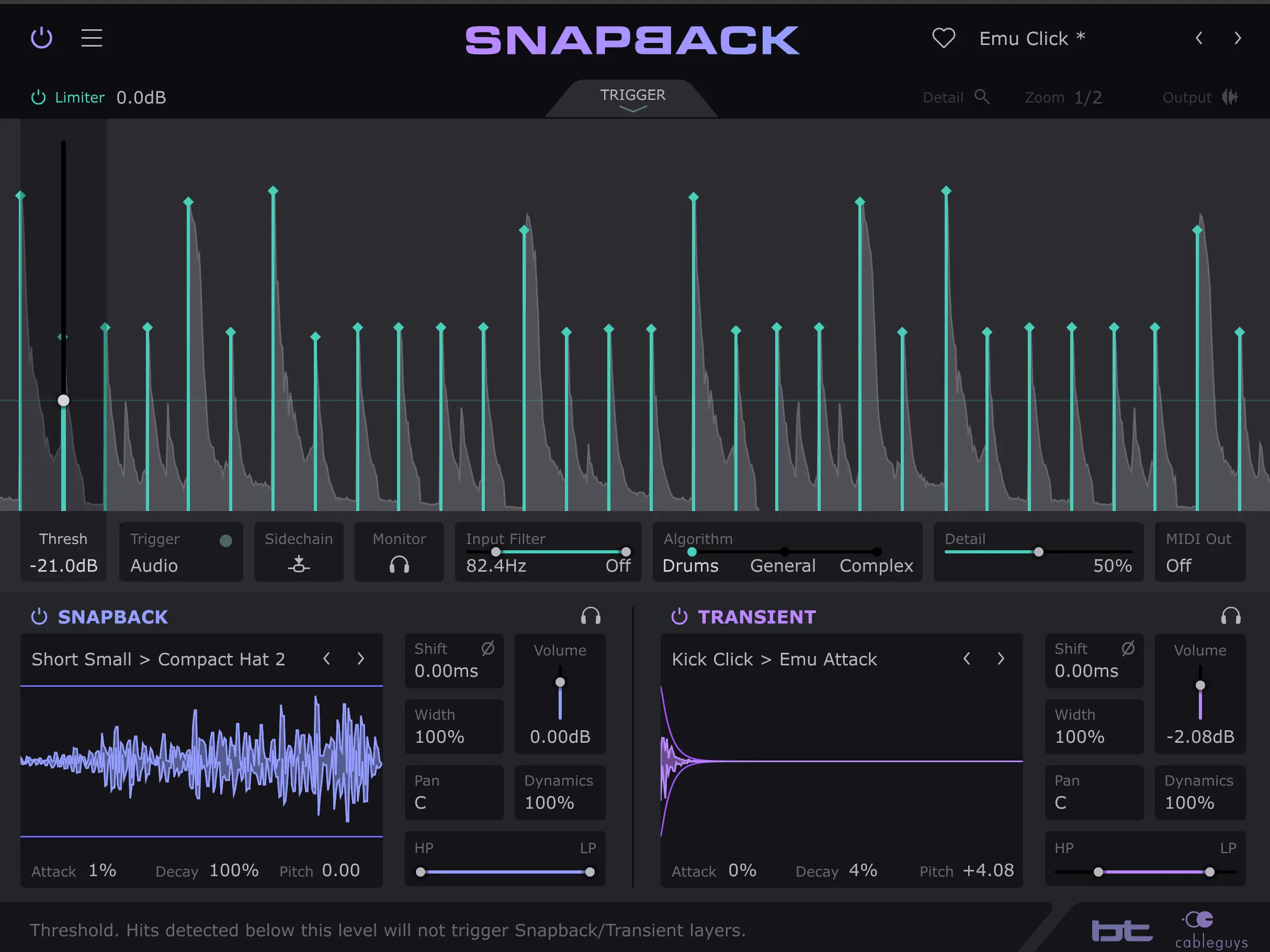Click the Transient sample waveform display
This screenshot has height=952, width=1270.
click(x=842, y=761)
